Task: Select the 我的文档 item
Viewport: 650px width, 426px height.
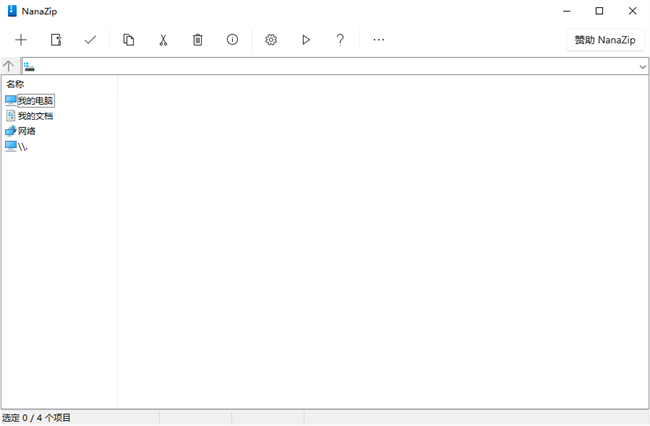Action: (x=35, y=116)
